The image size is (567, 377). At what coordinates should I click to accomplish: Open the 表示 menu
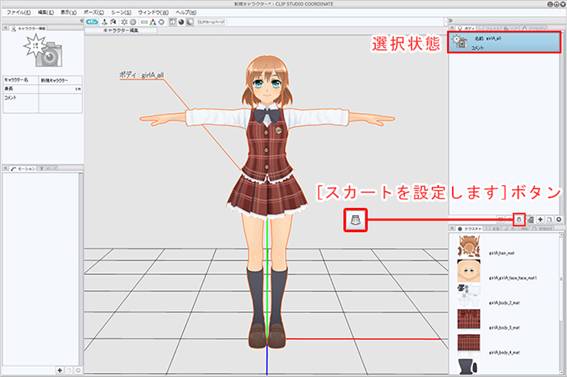click(x=68, y=12)
